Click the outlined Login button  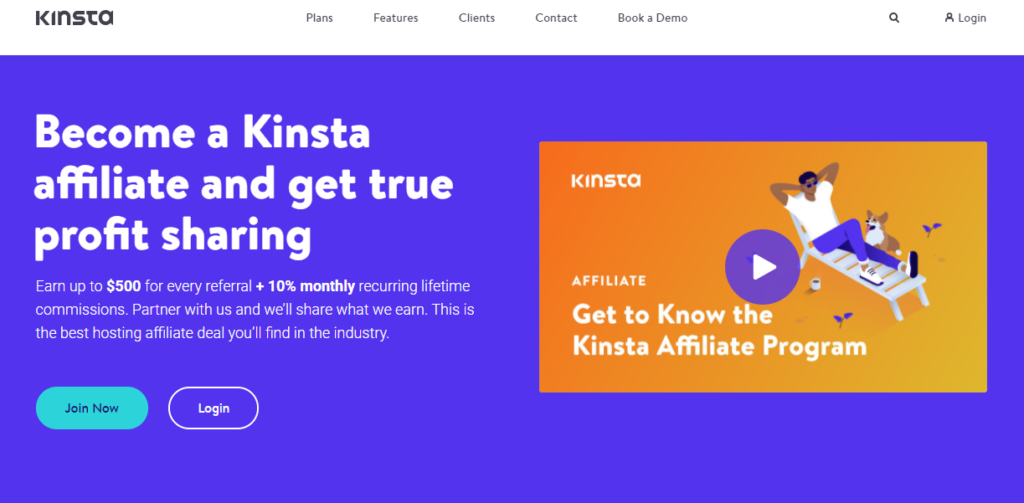(214, 408)
